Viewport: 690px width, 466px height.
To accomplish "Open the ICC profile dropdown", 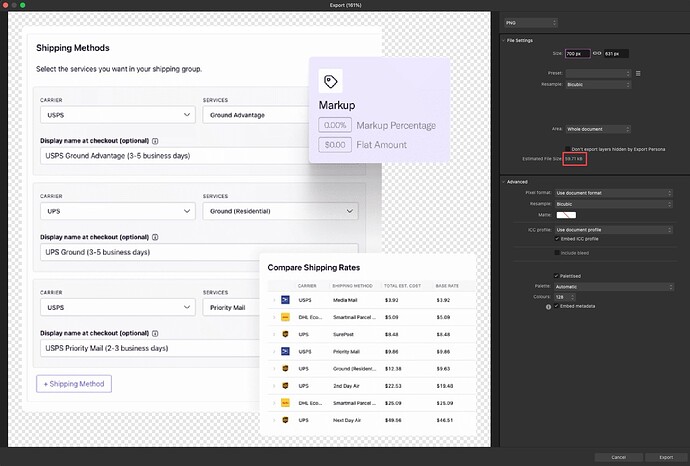I will click(x=613, y=230).
